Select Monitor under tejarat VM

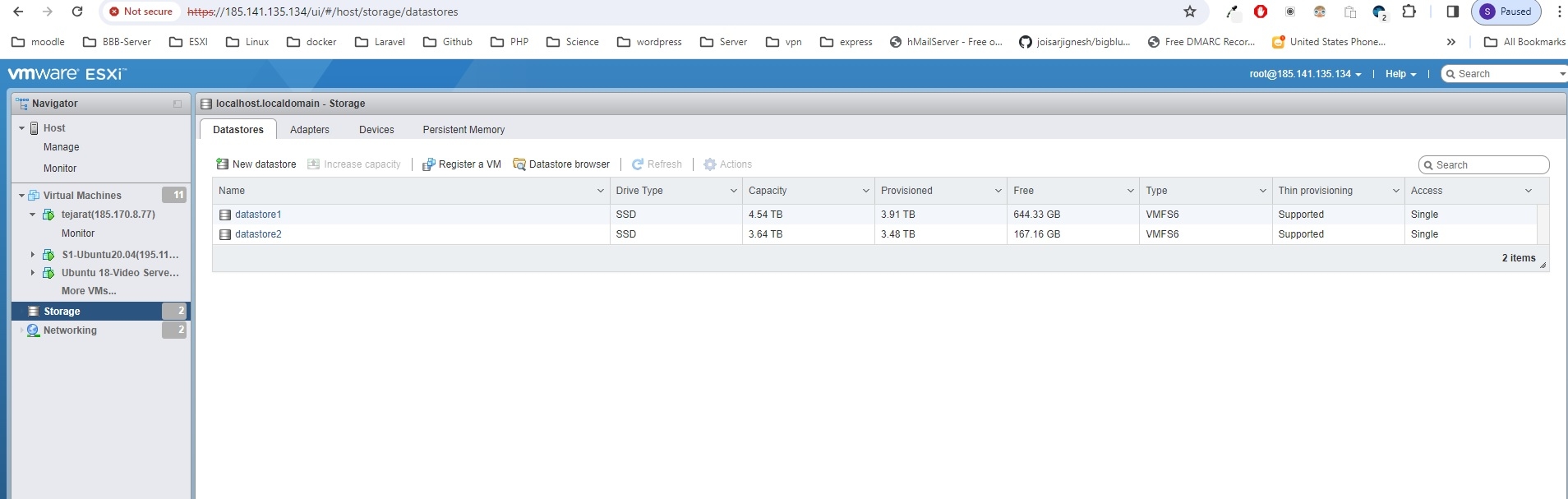78,233
